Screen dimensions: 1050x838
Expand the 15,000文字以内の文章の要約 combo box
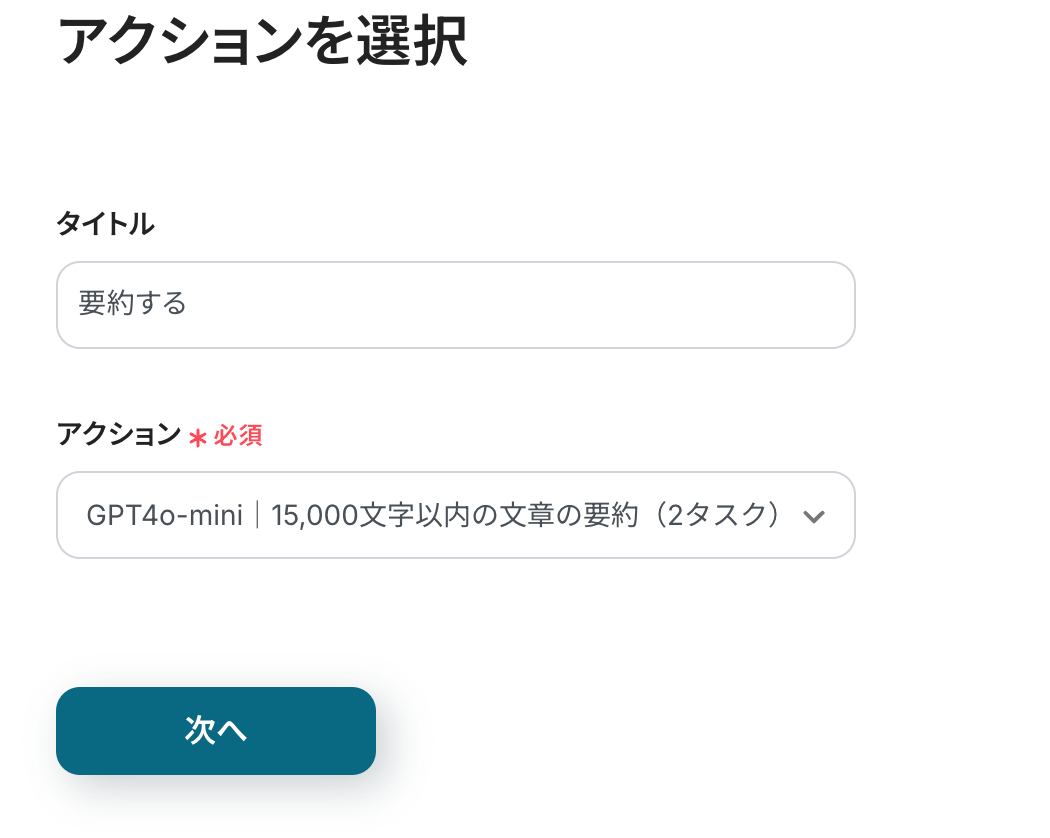pos(455,515)
